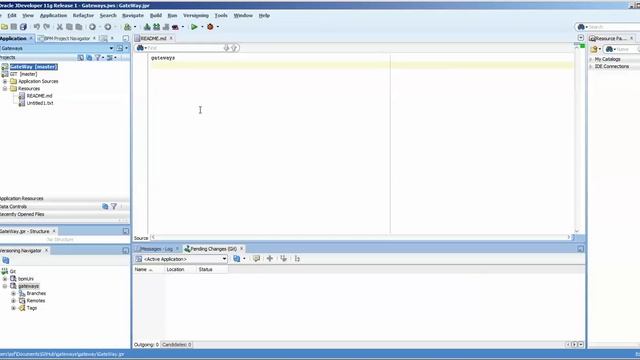The image size is (640, 360).
Task: Switch to Messages - Log tab
Action: (156, 249)
